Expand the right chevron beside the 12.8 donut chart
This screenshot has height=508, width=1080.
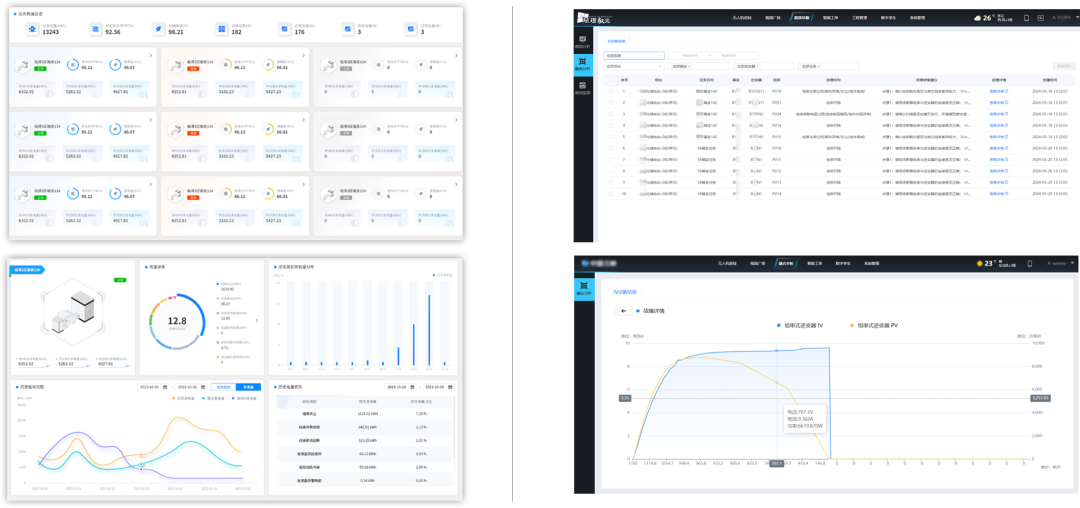(256, 321)
